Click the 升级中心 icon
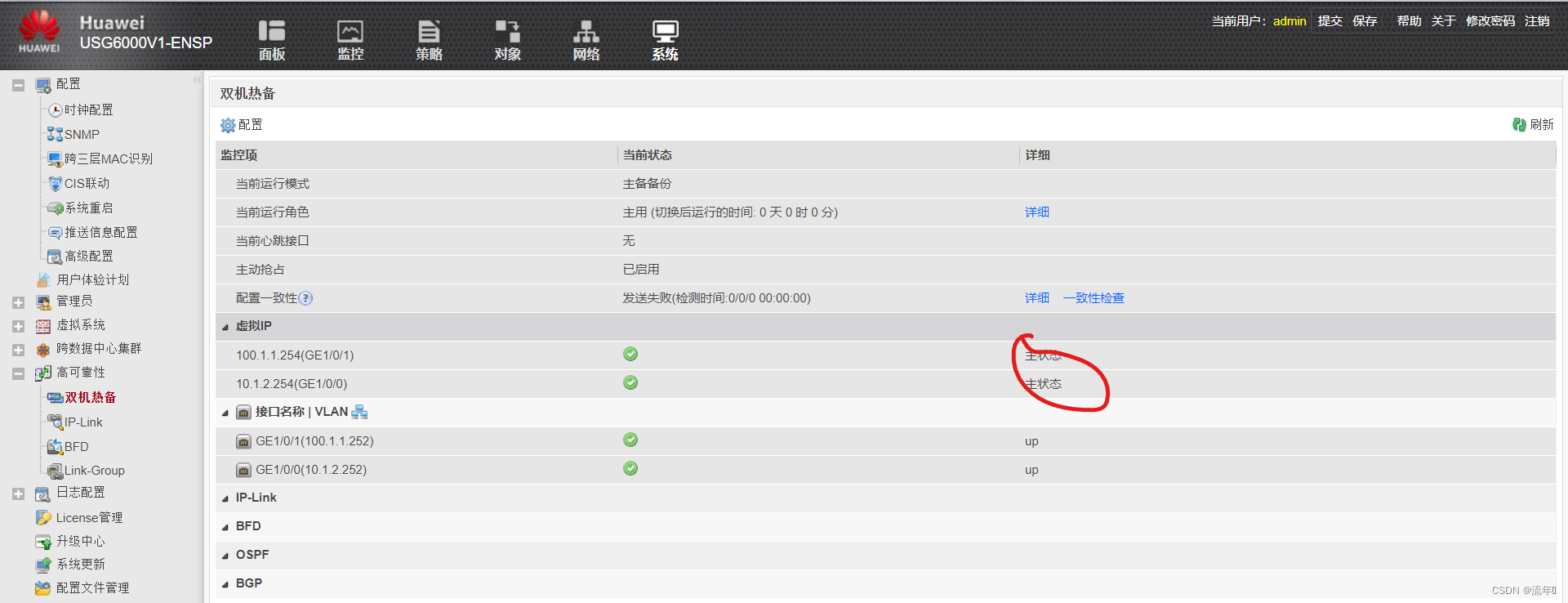Image resolution: width=1568 pixels, height=603 pixels. click(x=43, y=542)
